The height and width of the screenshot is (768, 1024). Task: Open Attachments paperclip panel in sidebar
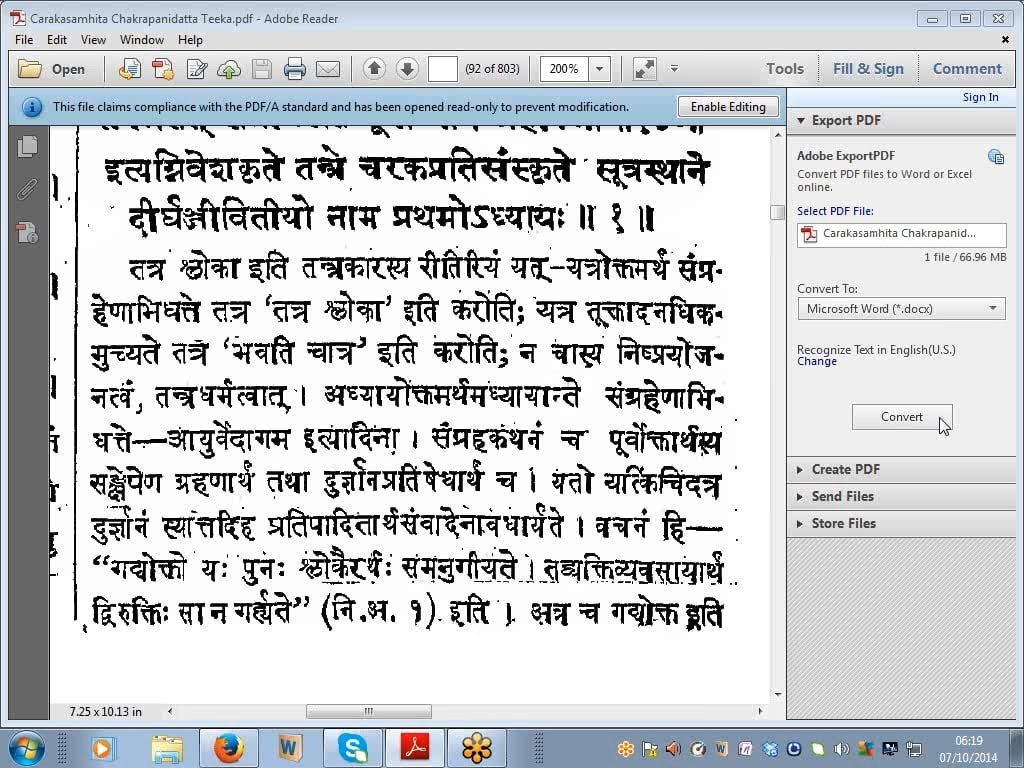click(x=28, y=190)
